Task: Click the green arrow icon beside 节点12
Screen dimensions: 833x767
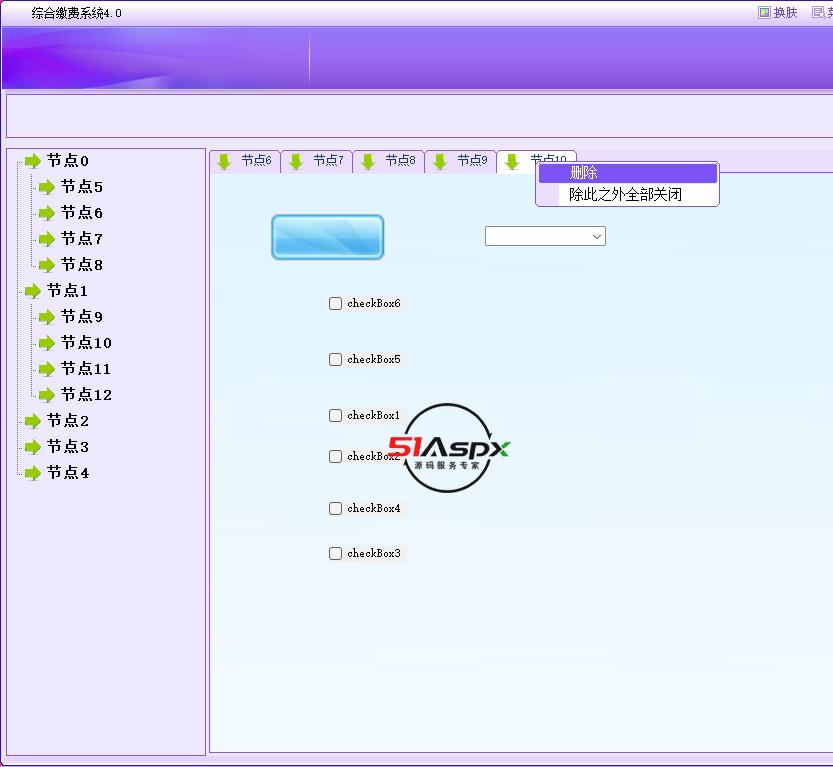Action: (x=47, y=395)
